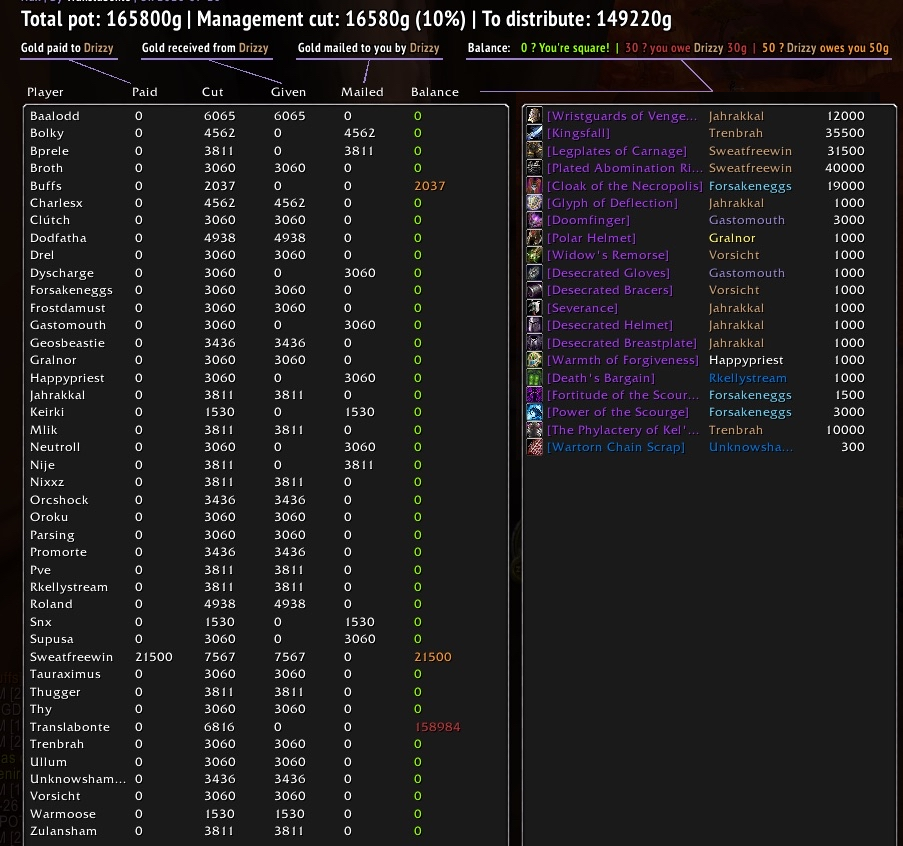Click the Cloak of the Necropolis icon

tap(534, 185)
